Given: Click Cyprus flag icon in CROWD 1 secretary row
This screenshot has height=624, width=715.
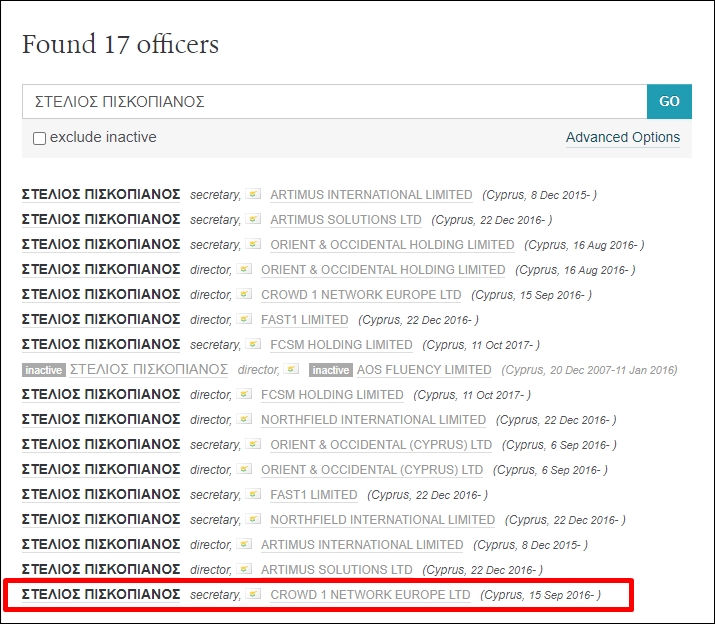Looking at the screenshot, I should tap(253, 594).
